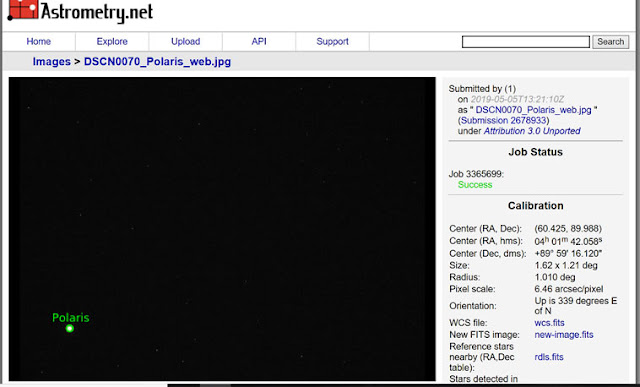Click the green Polaris label in image
This screenshot has height=387, width=640.
tap(71, 318)
